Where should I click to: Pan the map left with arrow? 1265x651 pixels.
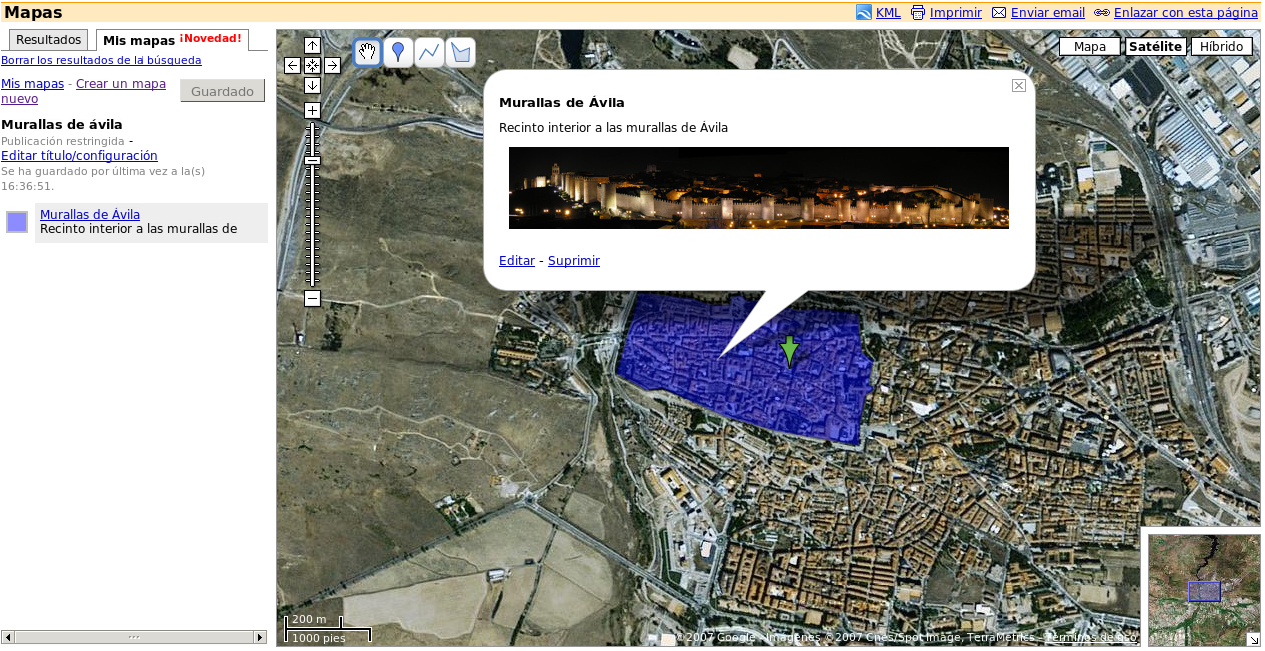tap(292, 65)
